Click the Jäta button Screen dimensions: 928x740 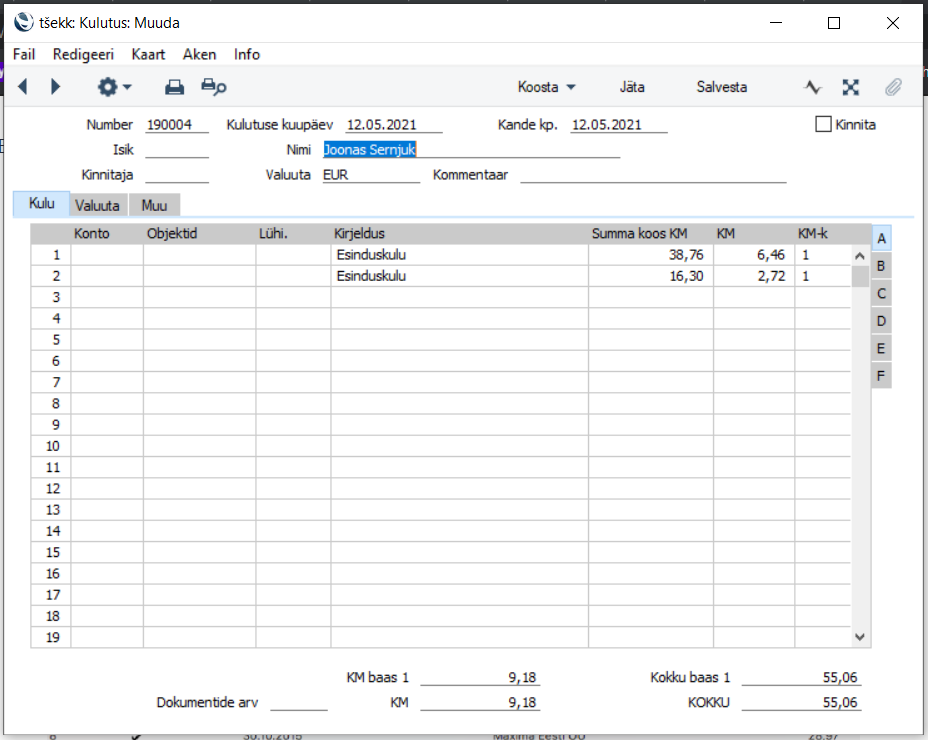632,87
